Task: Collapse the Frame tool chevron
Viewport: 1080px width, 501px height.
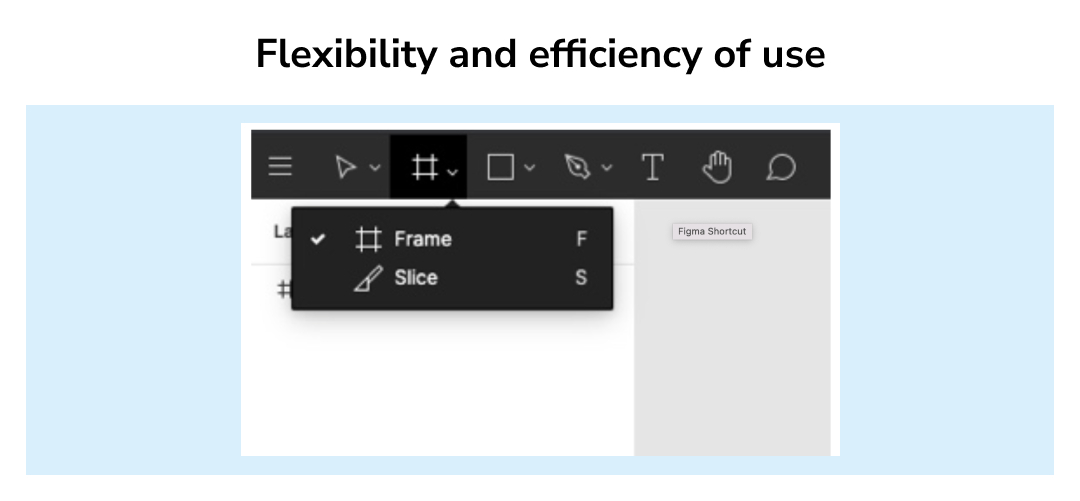Action: pos(453,172)
